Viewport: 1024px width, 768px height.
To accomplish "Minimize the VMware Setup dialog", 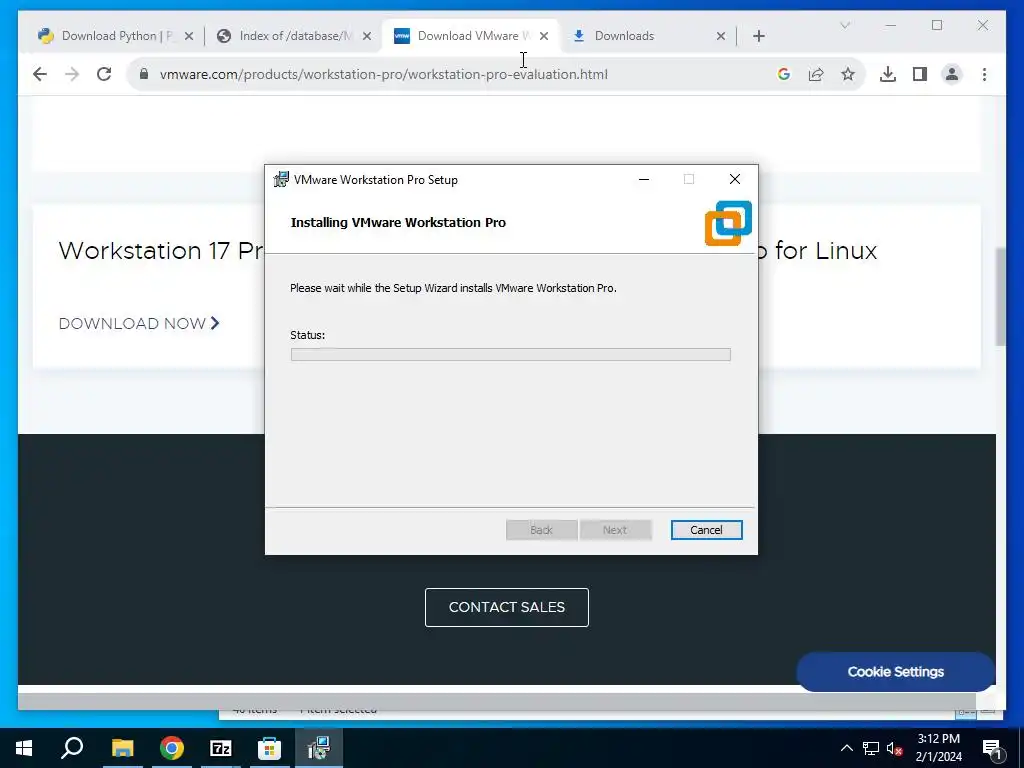I will coord(644,179).
